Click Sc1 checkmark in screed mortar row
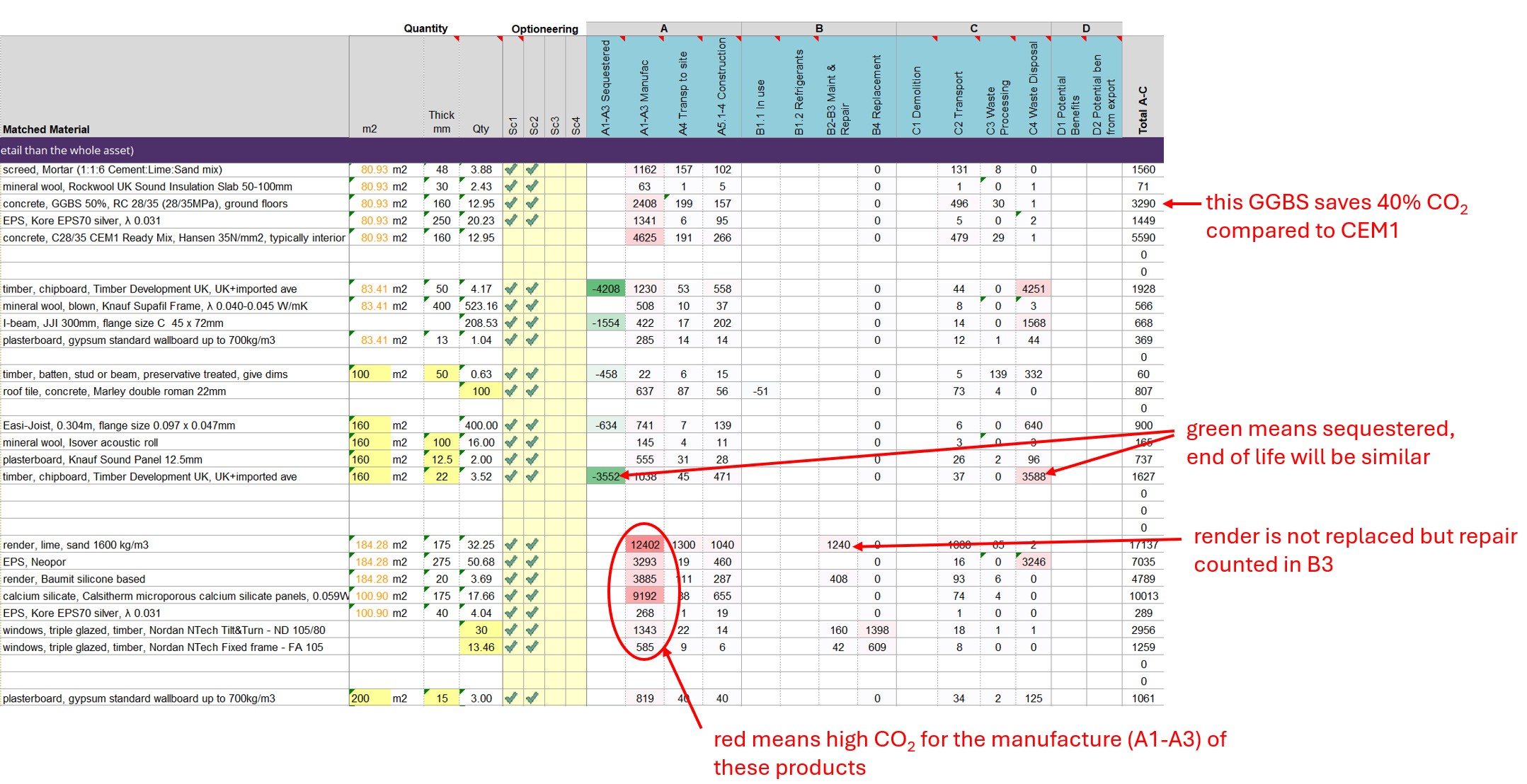 (511, 170)
